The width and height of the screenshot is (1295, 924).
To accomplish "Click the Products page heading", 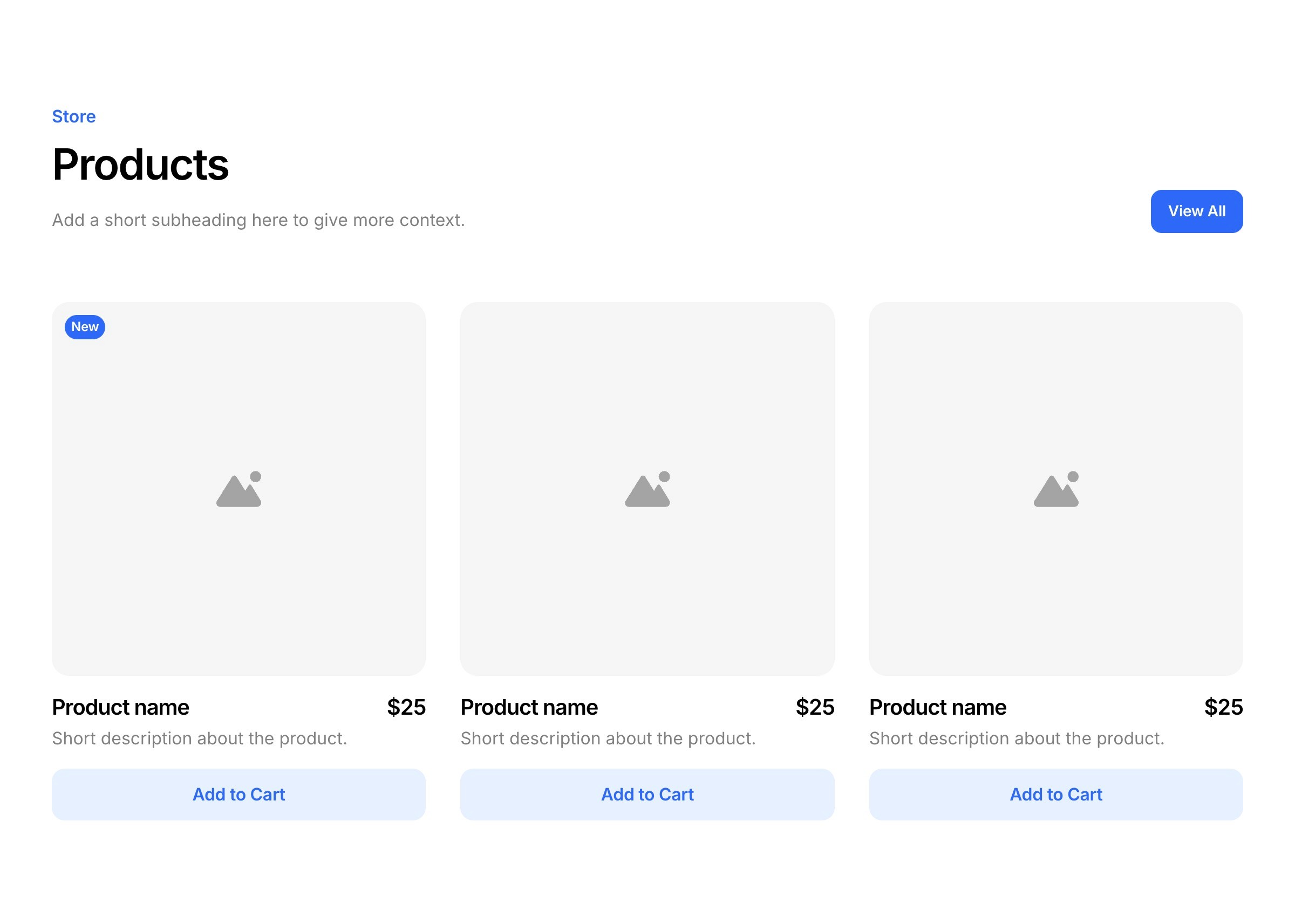I will pyautogui.click(x=140, y=165).
